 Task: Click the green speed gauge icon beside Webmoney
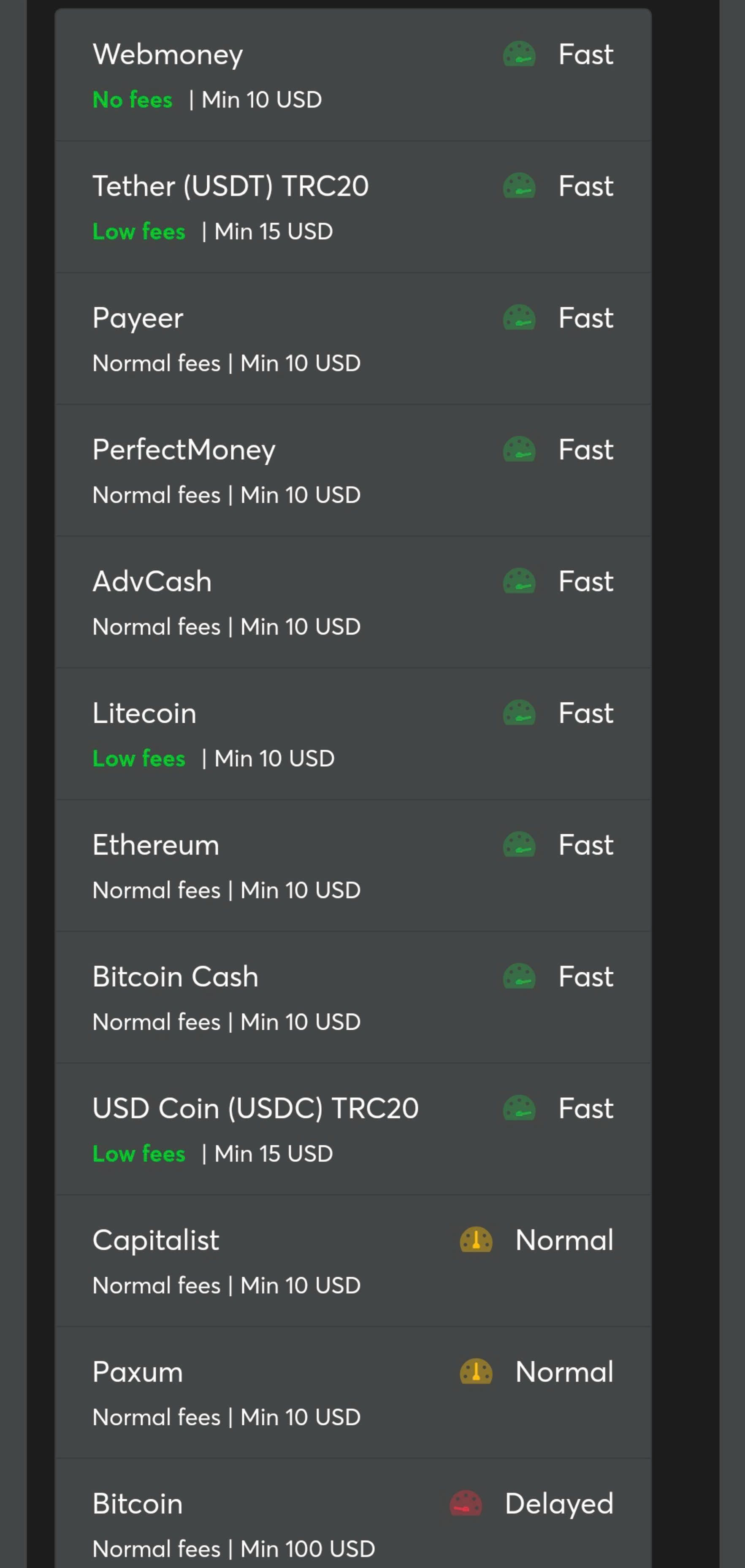click(x=519, y=54)
